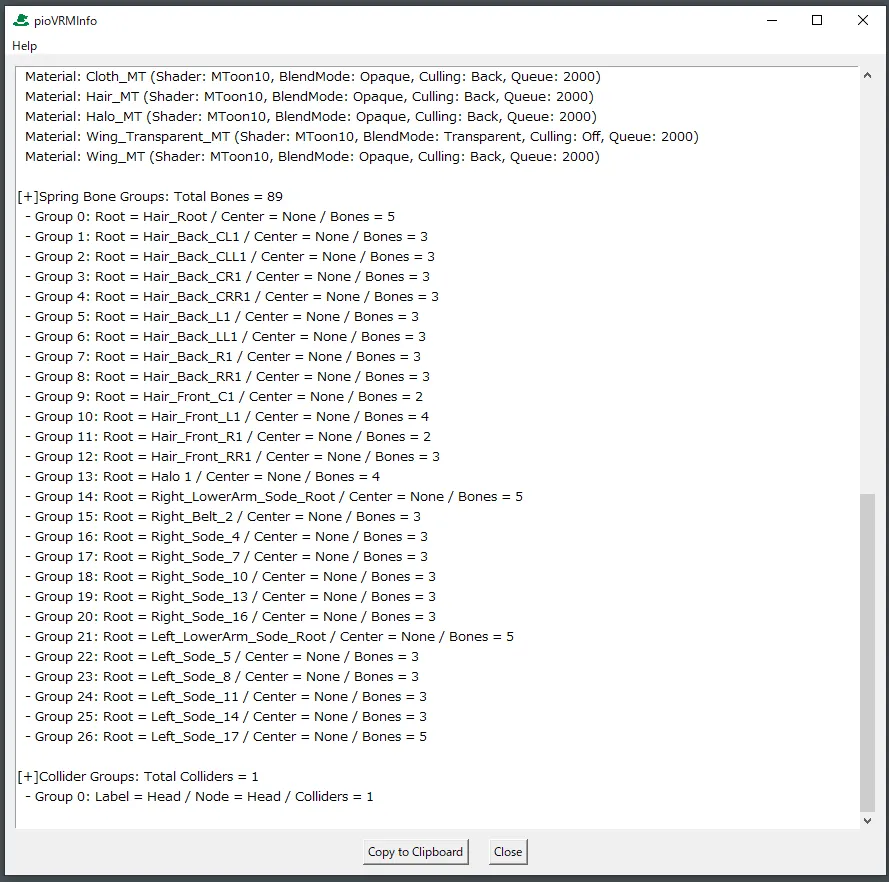Click the Group 14 Right_LowerArm_Sode_Root line

(274, 497)
